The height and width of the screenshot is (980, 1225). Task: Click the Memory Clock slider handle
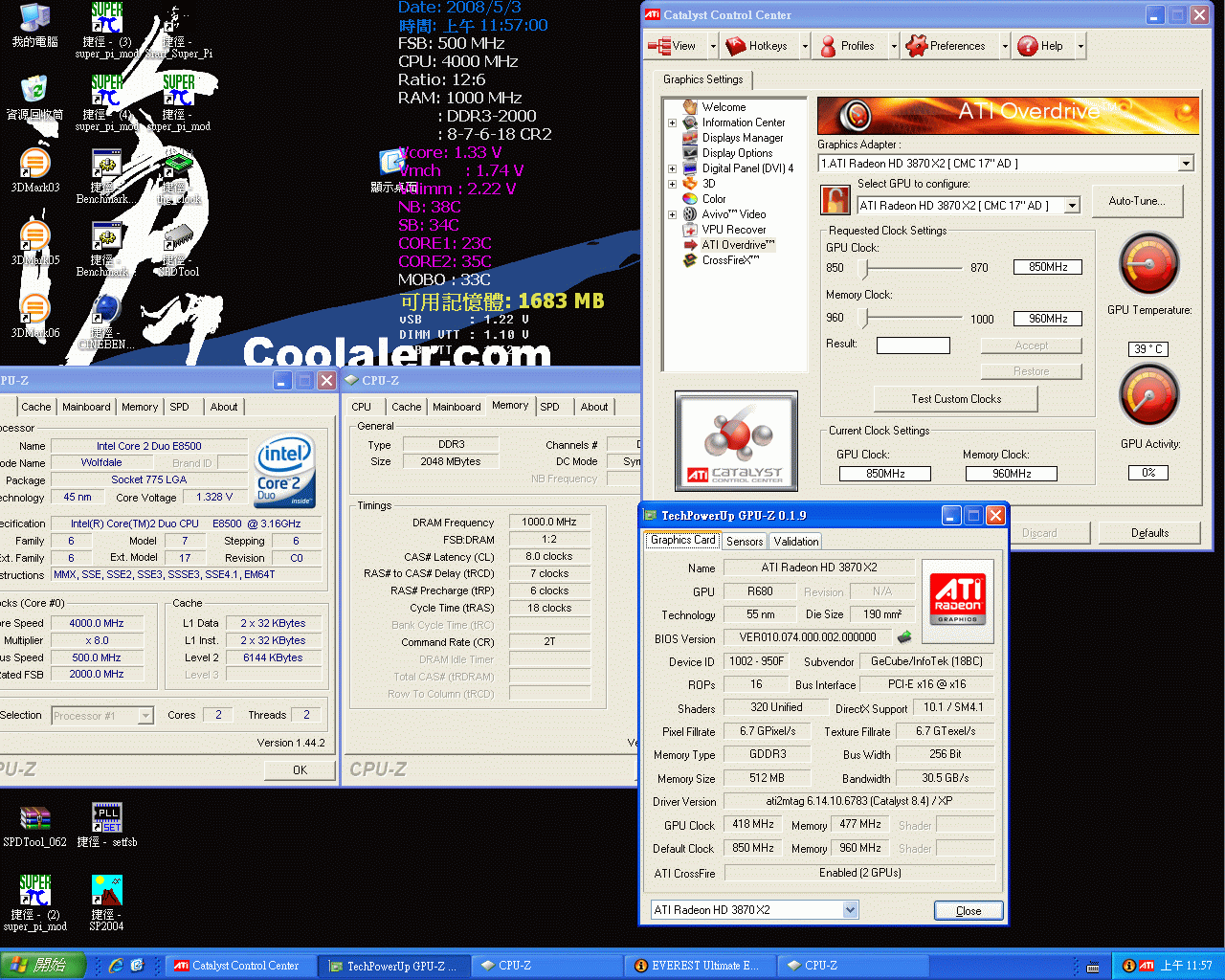pos(867,318)
